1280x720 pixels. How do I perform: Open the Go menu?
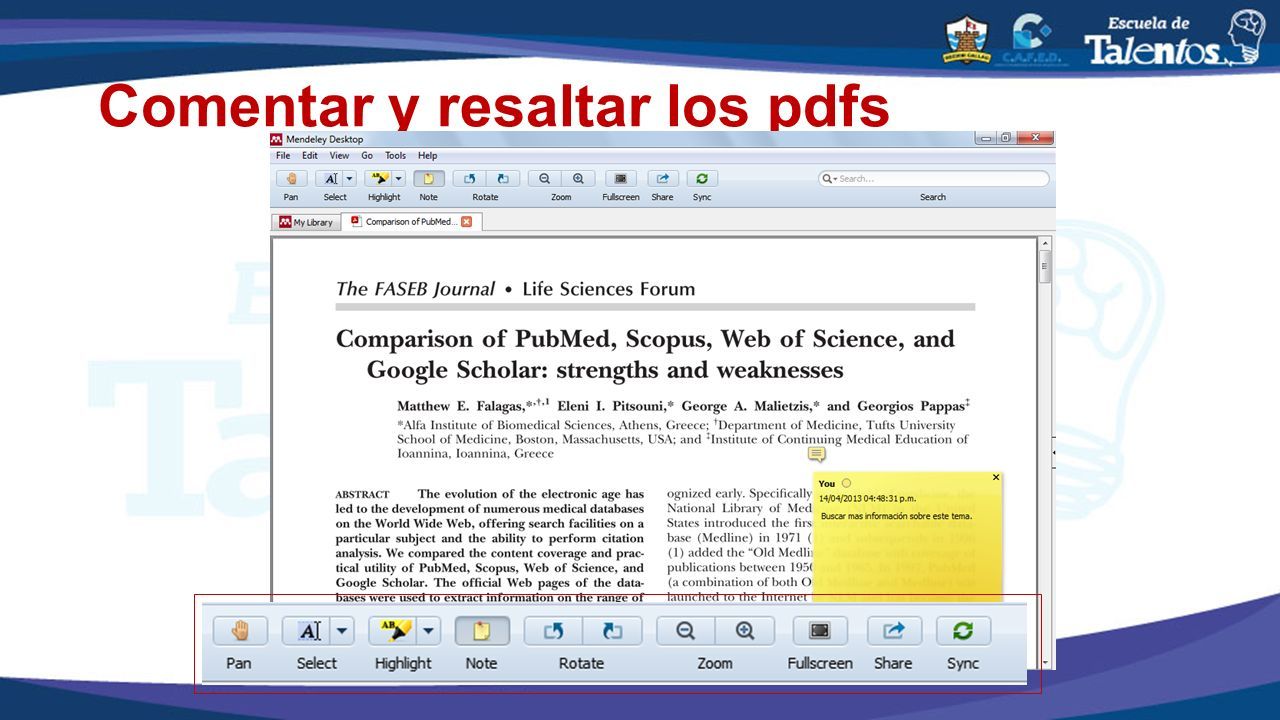(x=367, y=156)
